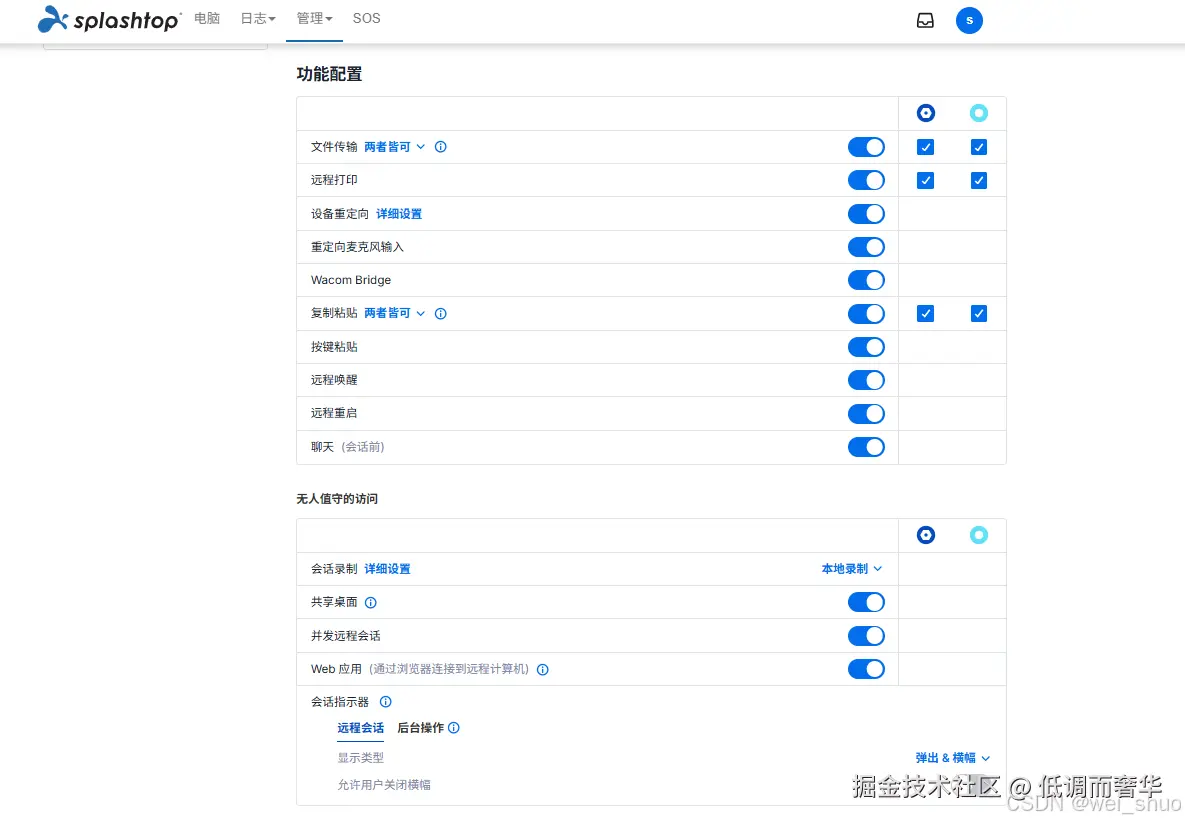Open the 弹出 & 横幅 display dropdown
1185x823 pixels.
click(950, 757)
